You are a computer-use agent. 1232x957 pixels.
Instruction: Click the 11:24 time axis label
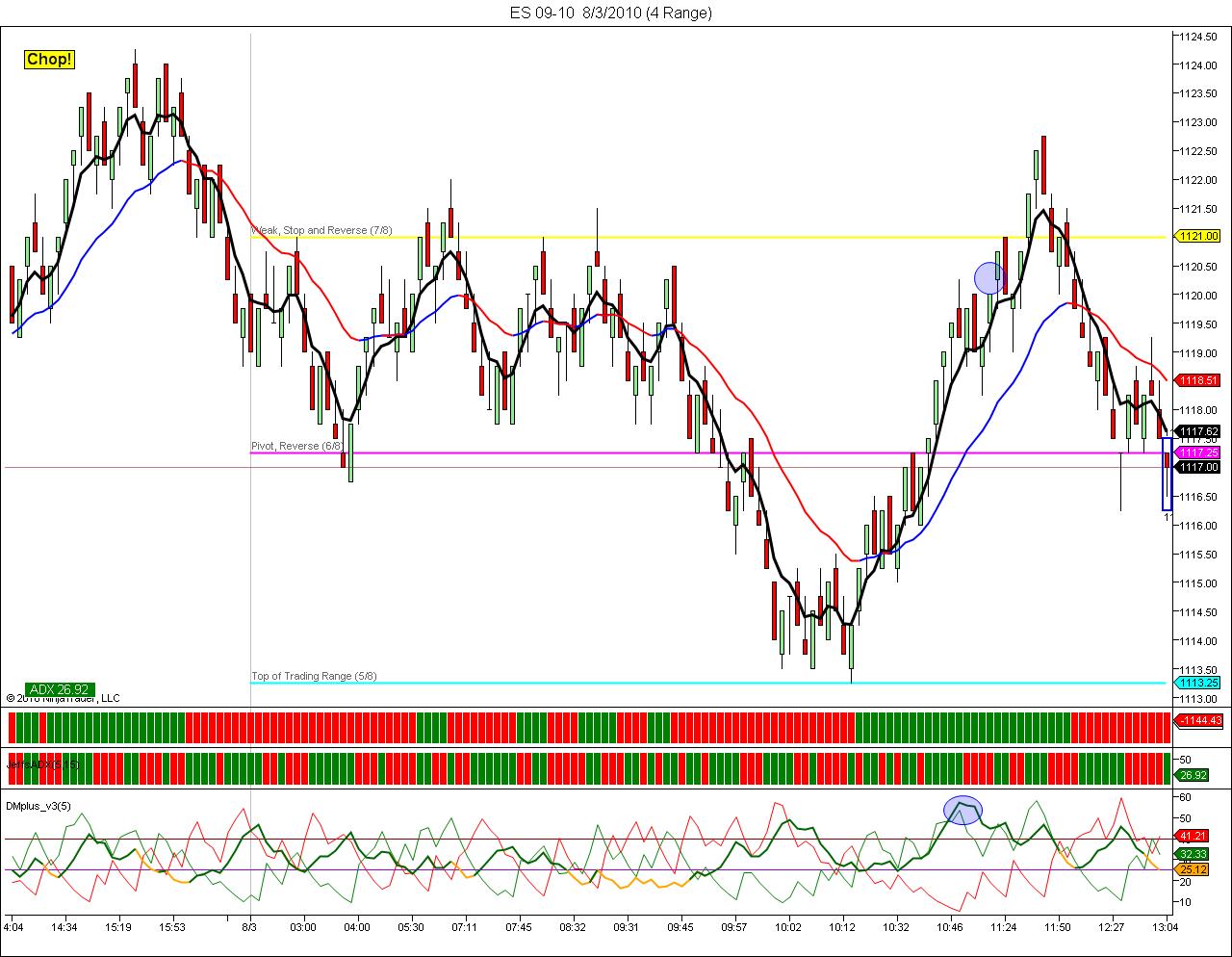[1004, 927]
